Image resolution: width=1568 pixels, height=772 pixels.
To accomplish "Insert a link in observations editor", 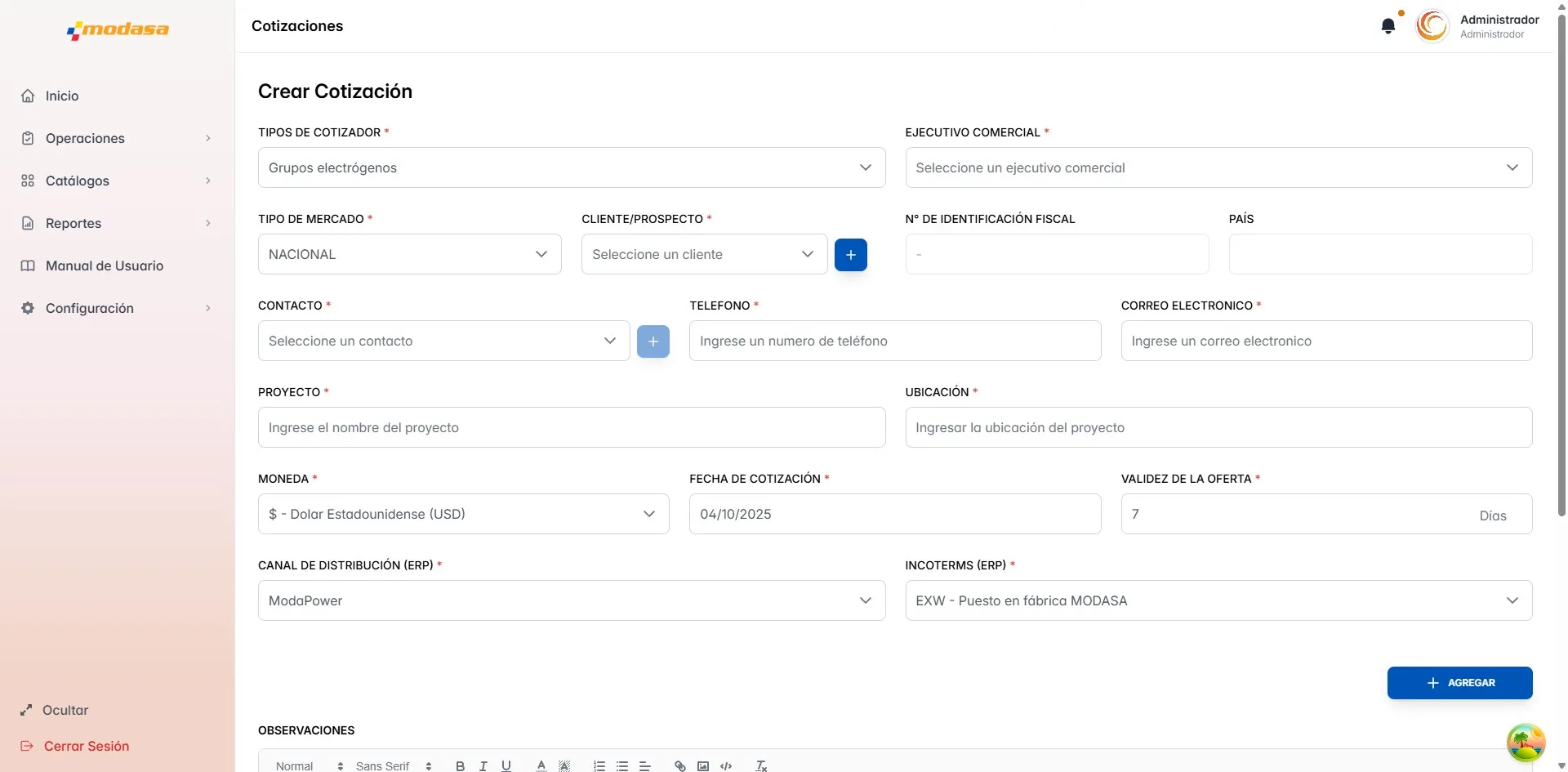I will click(x=679, y=765).
